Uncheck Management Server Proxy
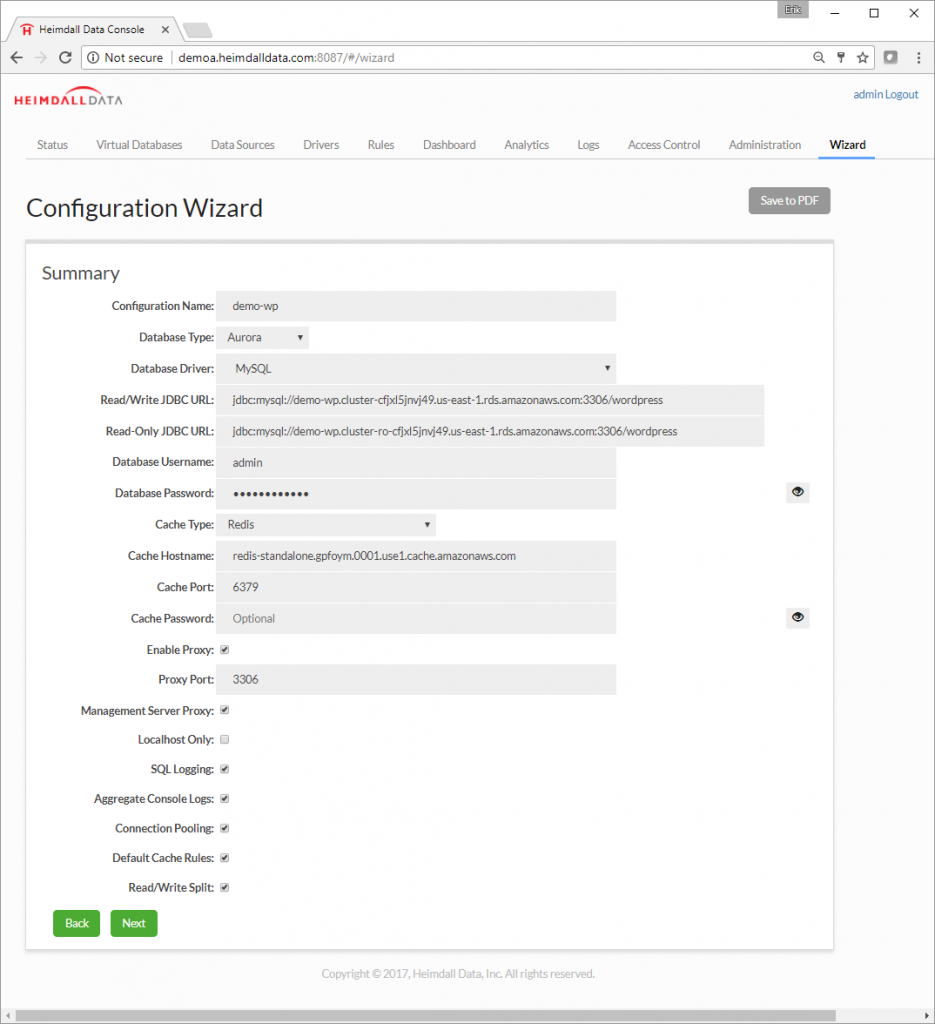The height and width of the screenshot is (1024, 935). pyautogui.click(x=225, y=710)
